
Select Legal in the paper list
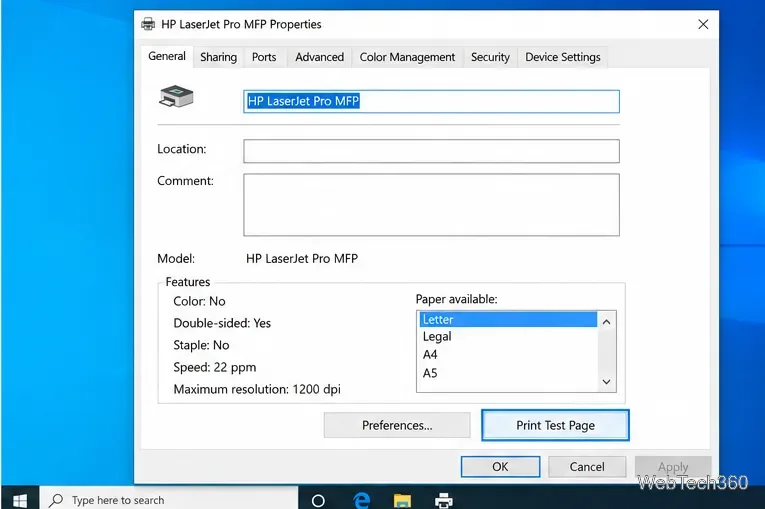tap(508, 337)
